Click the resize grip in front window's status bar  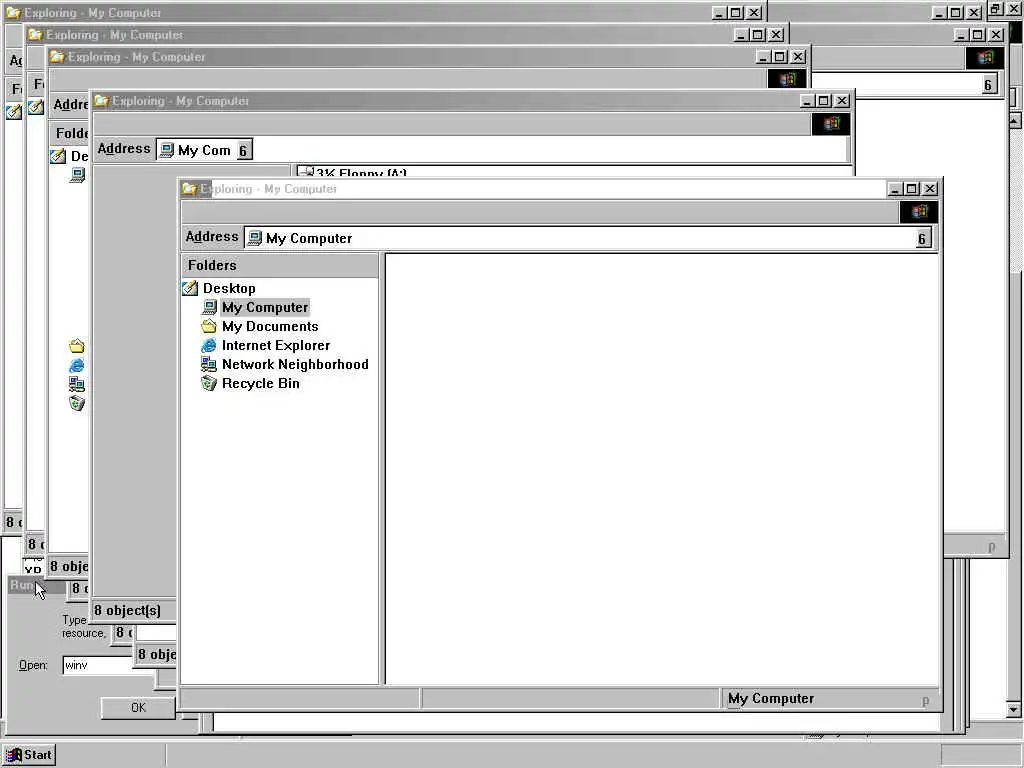pyautogui.click(x=925, y=701)
